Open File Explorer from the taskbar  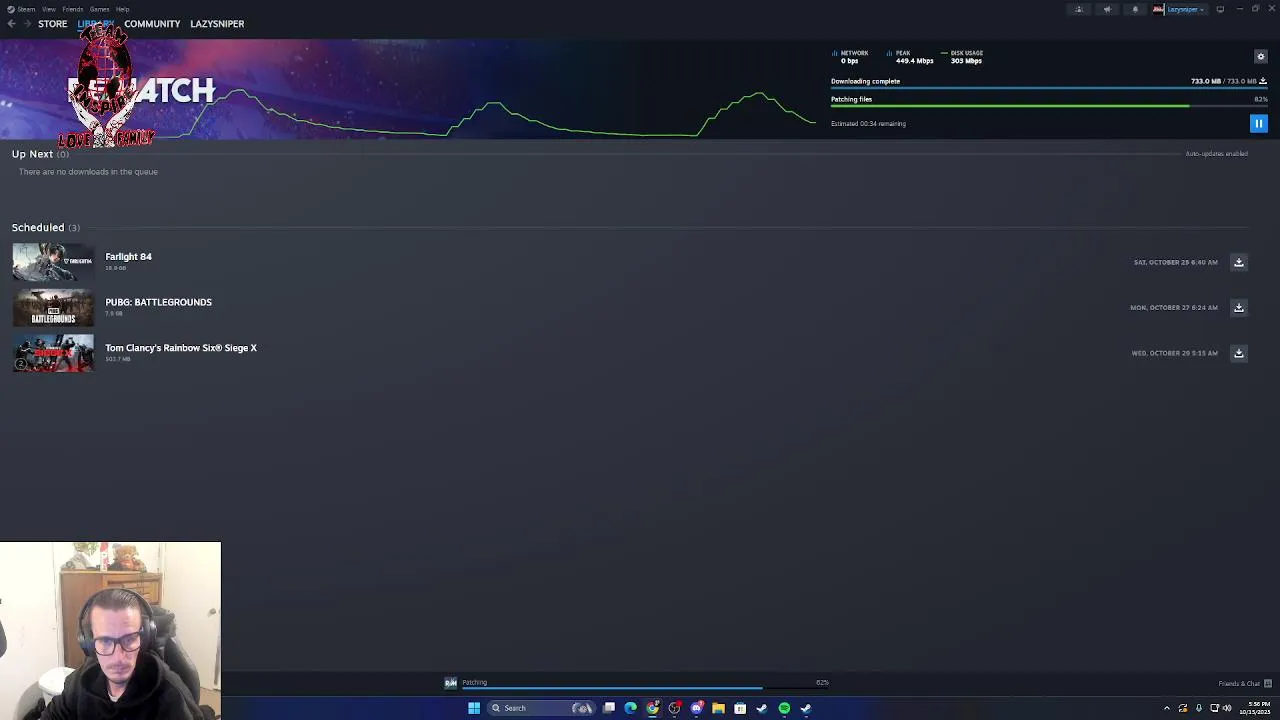click(x=718, y=708)
